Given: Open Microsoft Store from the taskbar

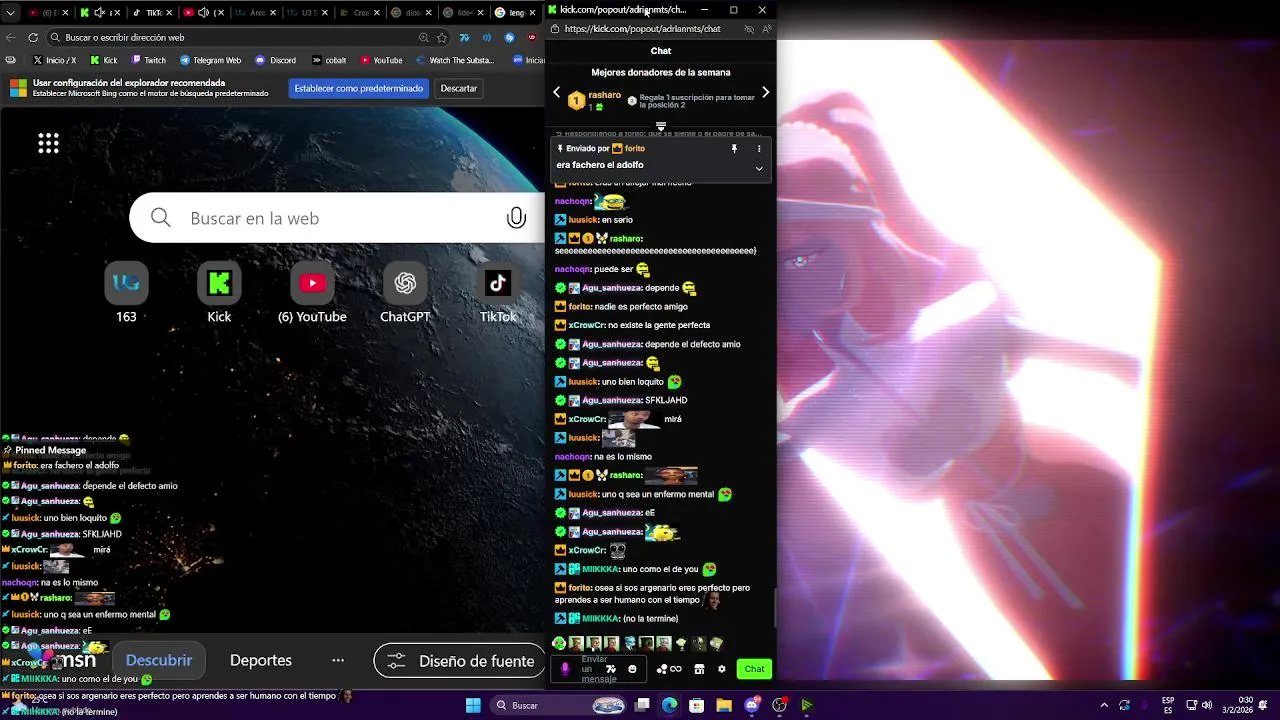Looking at the screenshot, I should [697, 705].
